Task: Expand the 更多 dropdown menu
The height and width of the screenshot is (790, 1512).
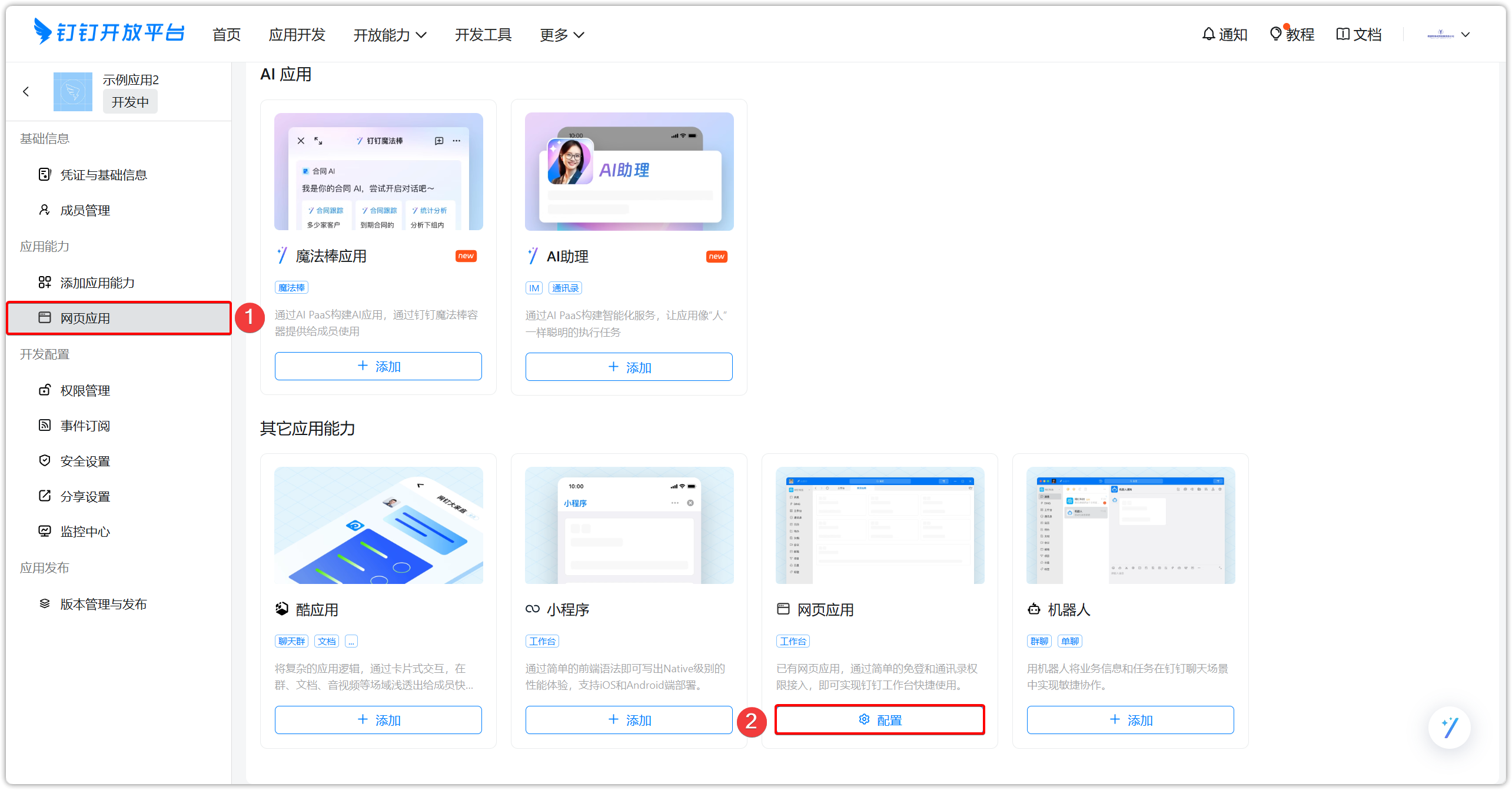Action: click(x=562, y=35)
